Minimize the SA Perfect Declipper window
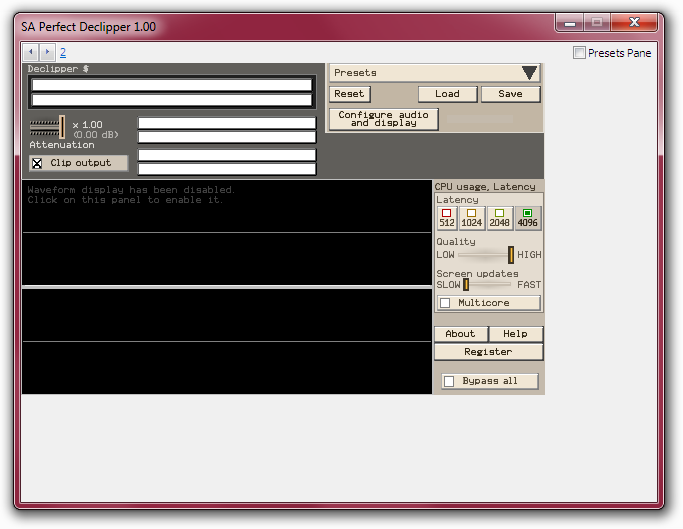Viewport: 683px width, 529px height. (x=570, y=23)
